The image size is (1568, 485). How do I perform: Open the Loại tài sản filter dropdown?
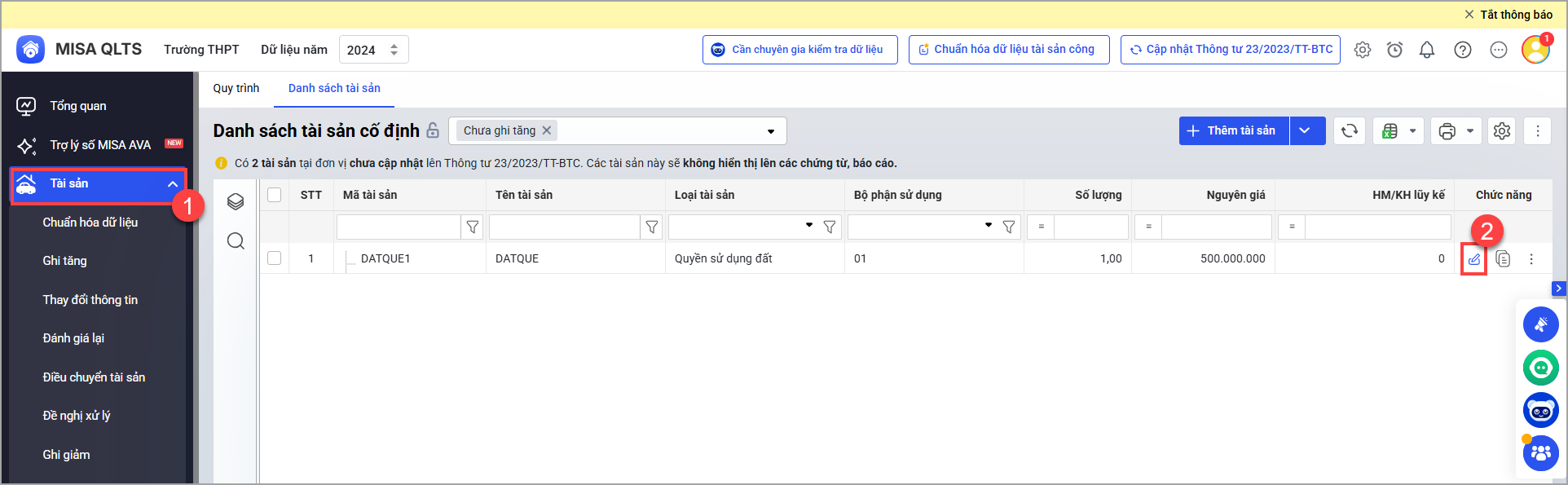(x=808, y=226)
